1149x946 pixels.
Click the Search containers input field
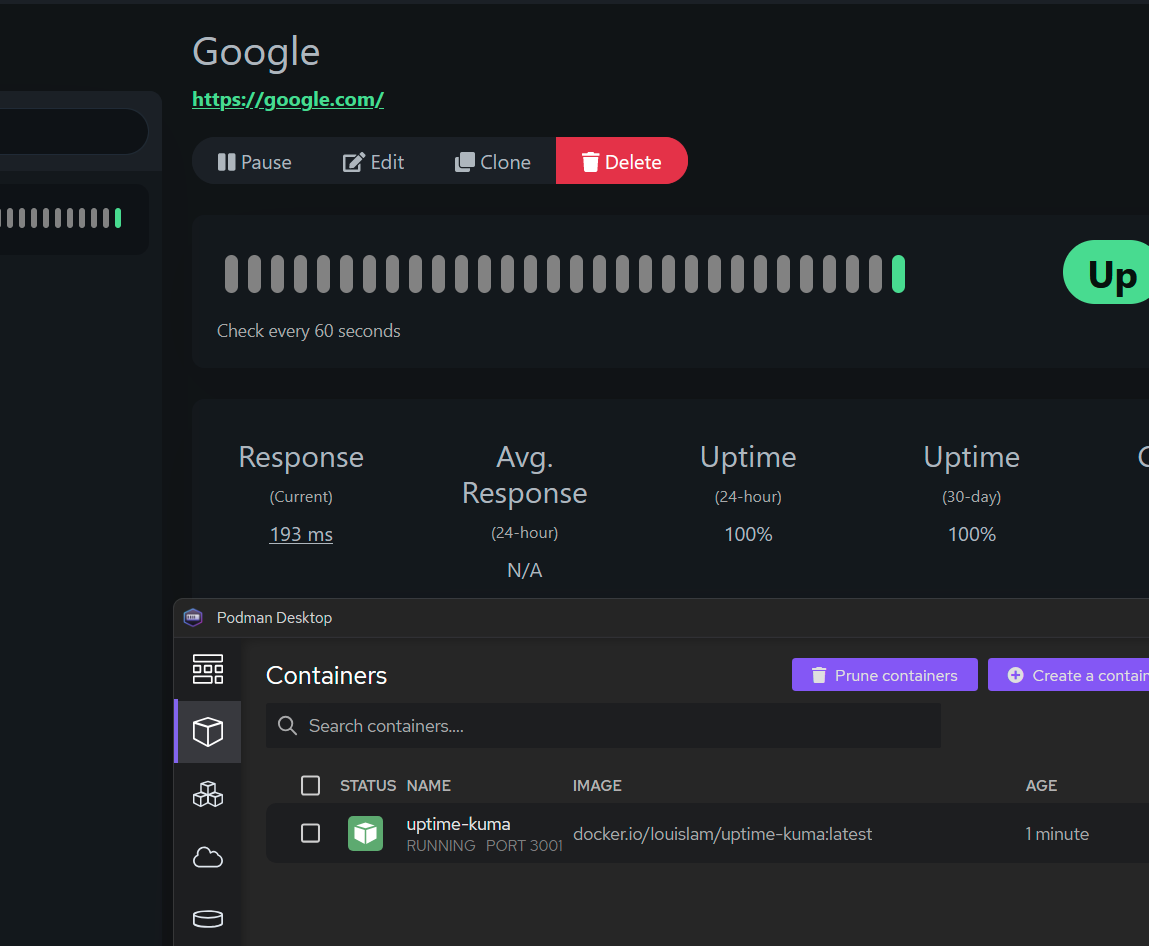[600, 725]
